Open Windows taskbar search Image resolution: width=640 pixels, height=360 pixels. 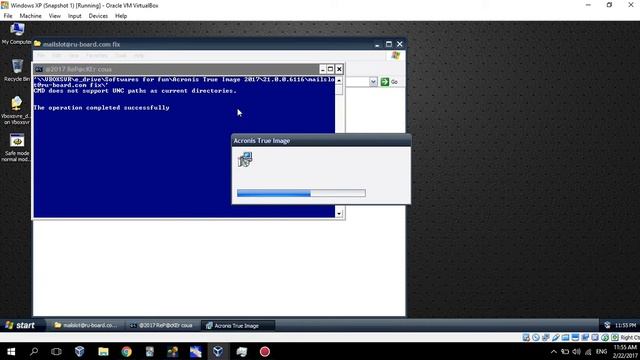point(34,351)
